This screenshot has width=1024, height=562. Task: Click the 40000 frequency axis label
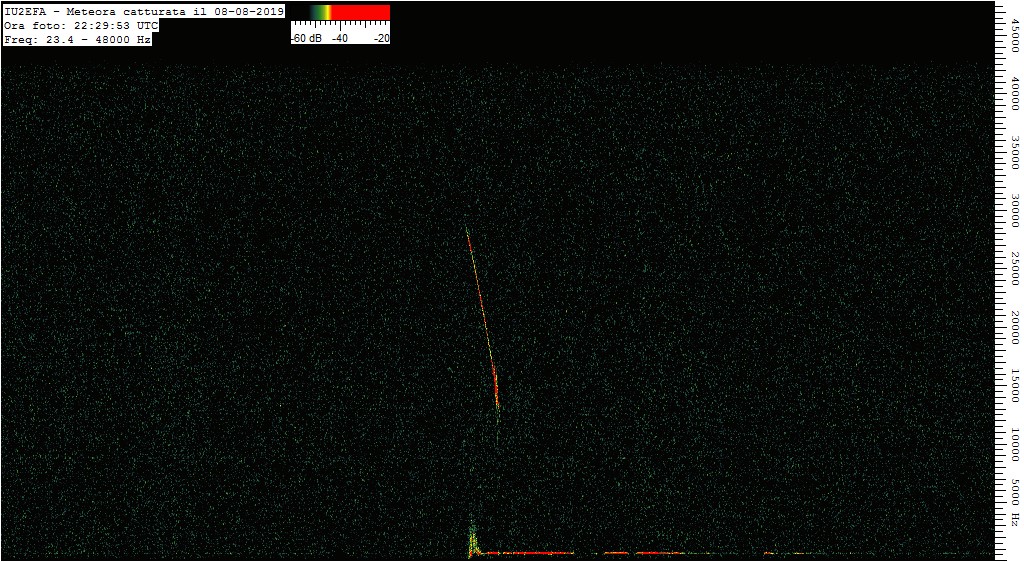click(1014, 93)
